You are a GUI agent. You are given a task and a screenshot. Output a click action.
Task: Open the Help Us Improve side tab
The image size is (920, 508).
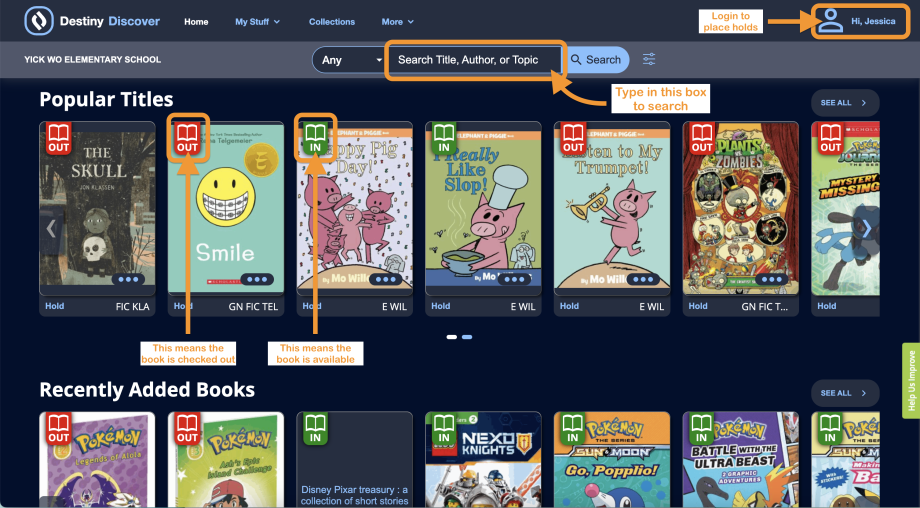pyautogui.click(x=910, y=381)
